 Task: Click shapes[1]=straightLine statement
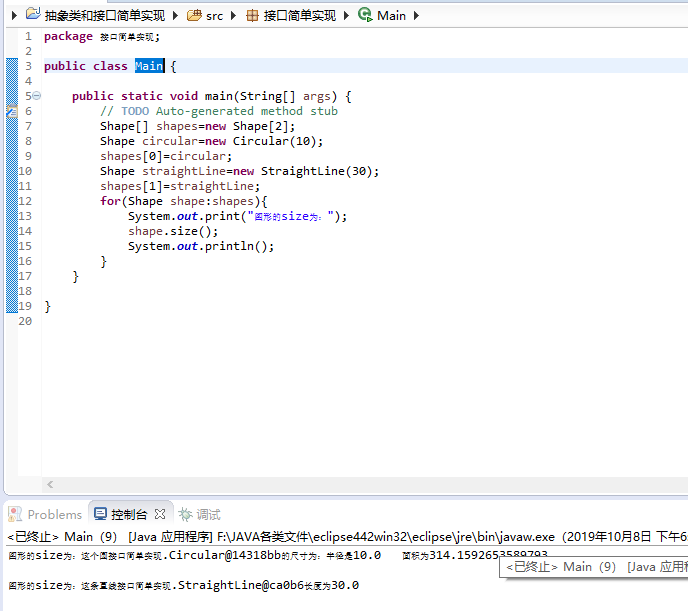click(x=180, y=186)
